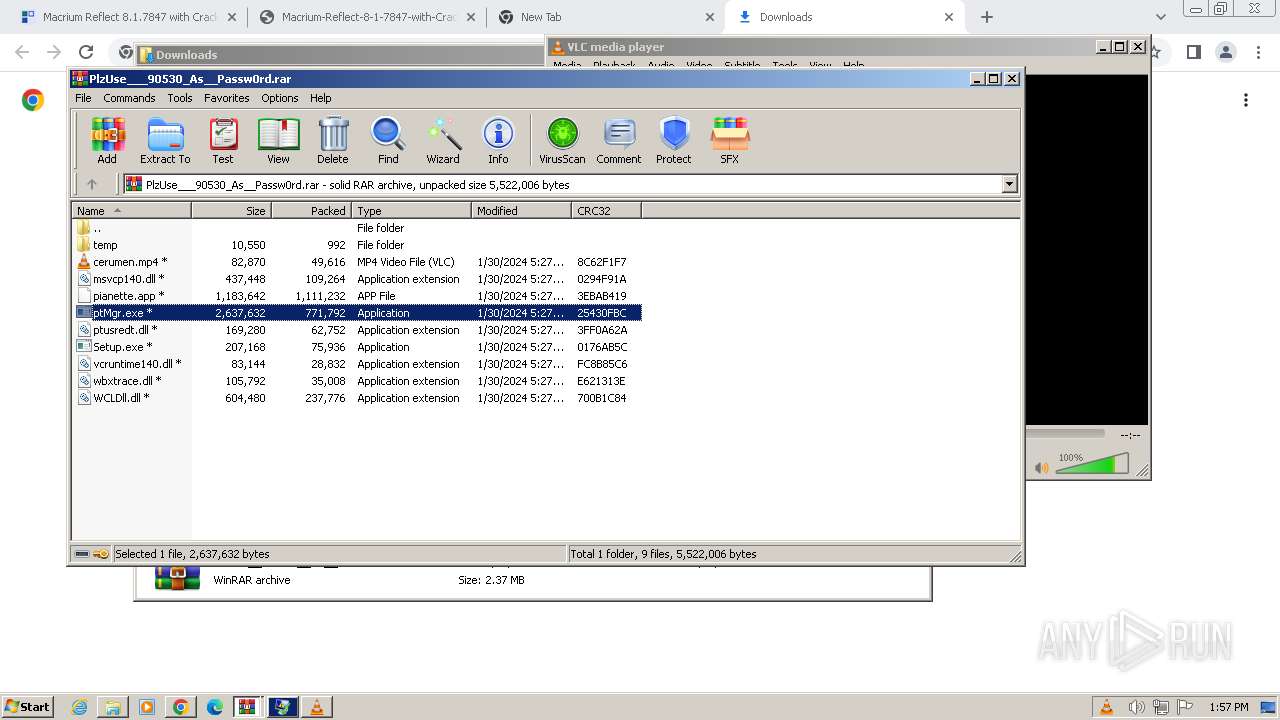Click the Add toolbar icon in WinRAR

107,140
